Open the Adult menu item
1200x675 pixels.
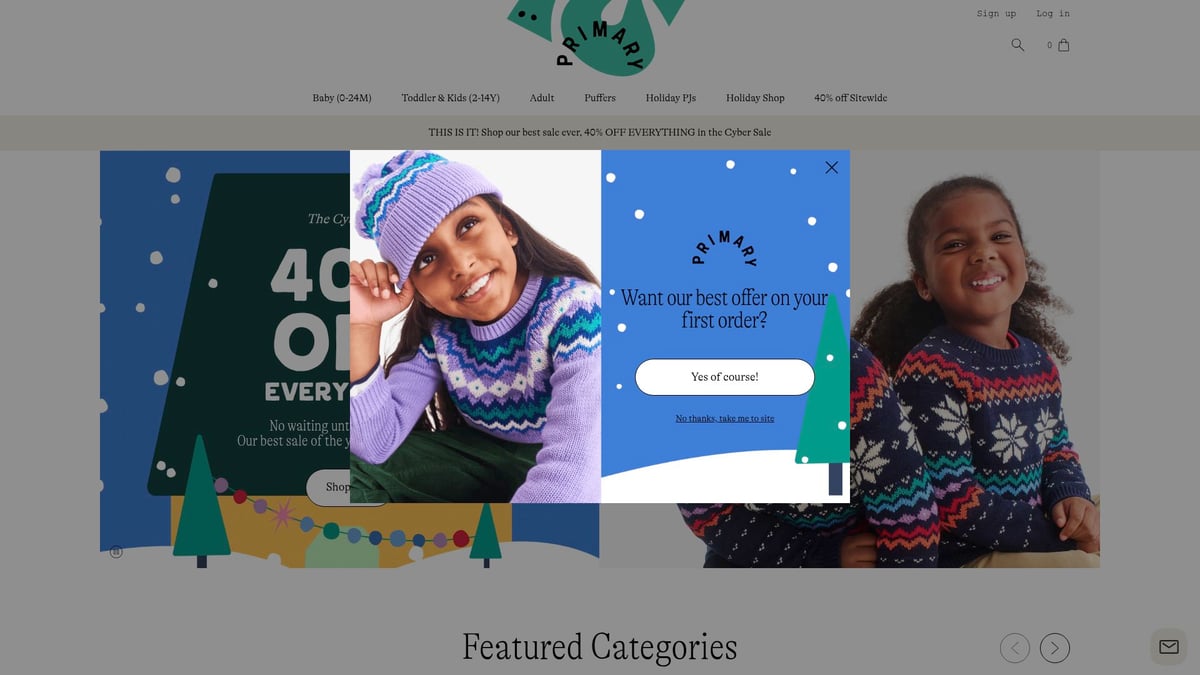(542, 98)
